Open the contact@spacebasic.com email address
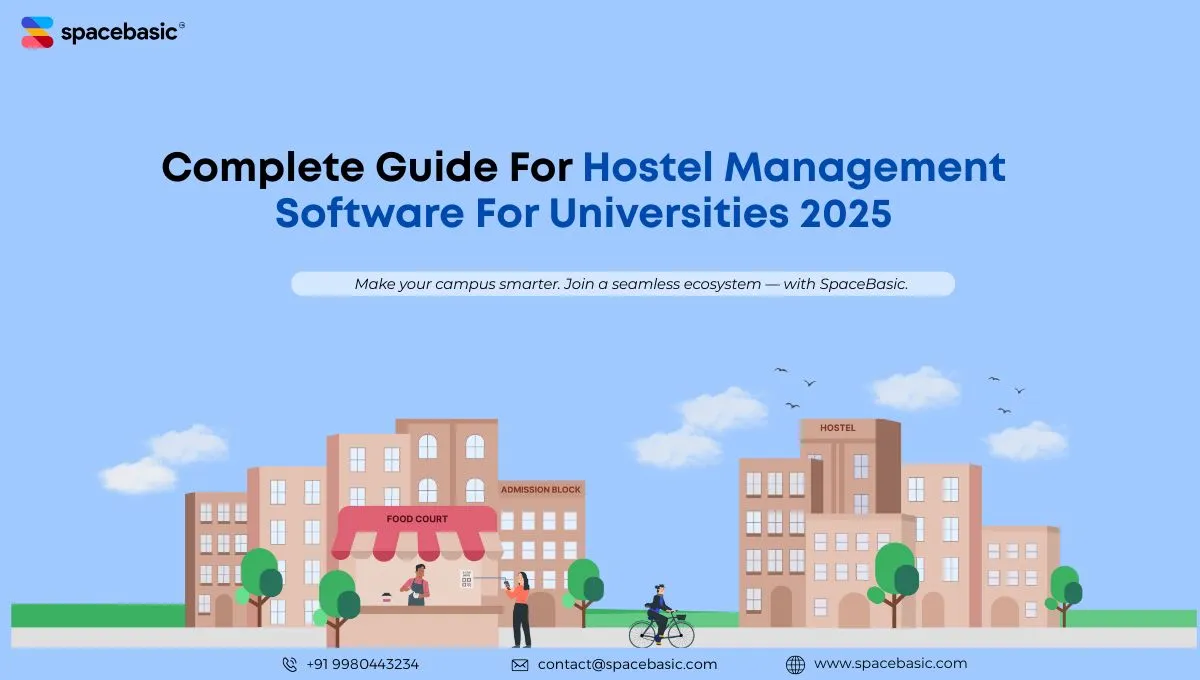The height and width of the screenshot is (680, 1200). [627, 664]
